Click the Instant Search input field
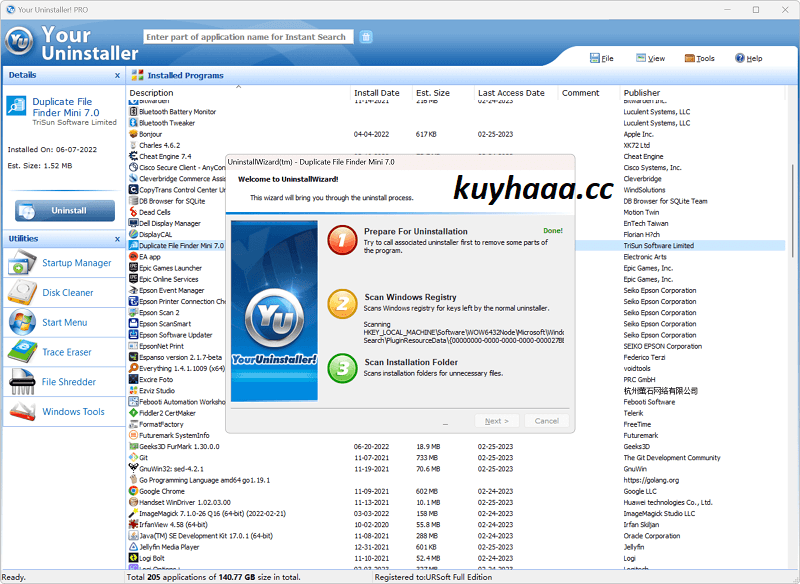800x584 pixels. click(248, 37)
